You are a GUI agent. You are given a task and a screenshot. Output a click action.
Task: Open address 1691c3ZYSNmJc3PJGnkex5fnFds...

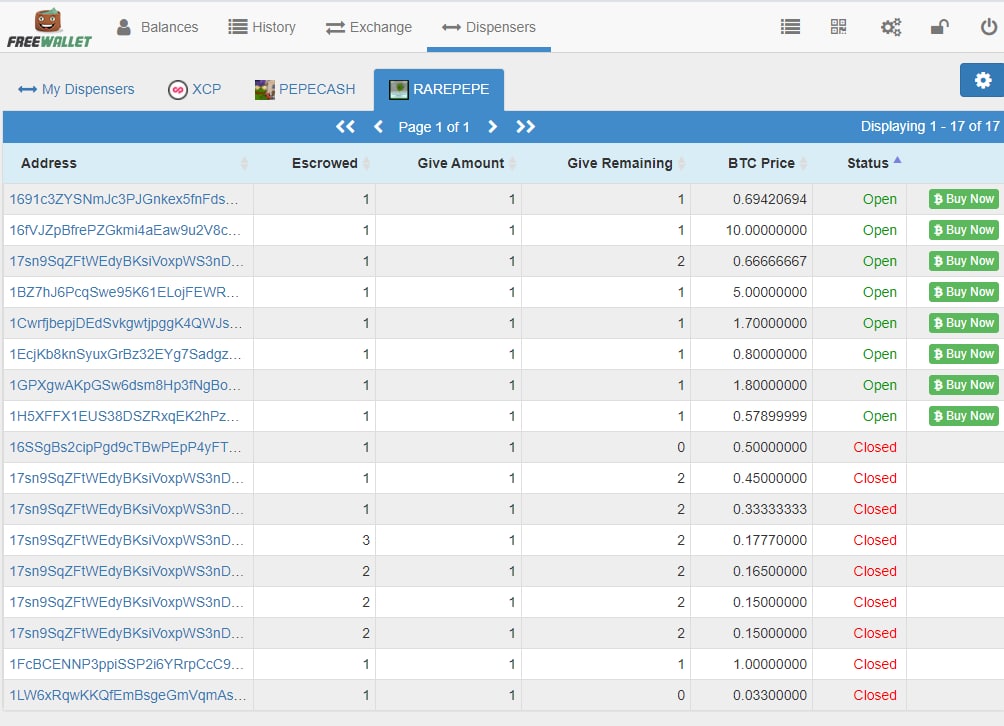click(124, 199)
